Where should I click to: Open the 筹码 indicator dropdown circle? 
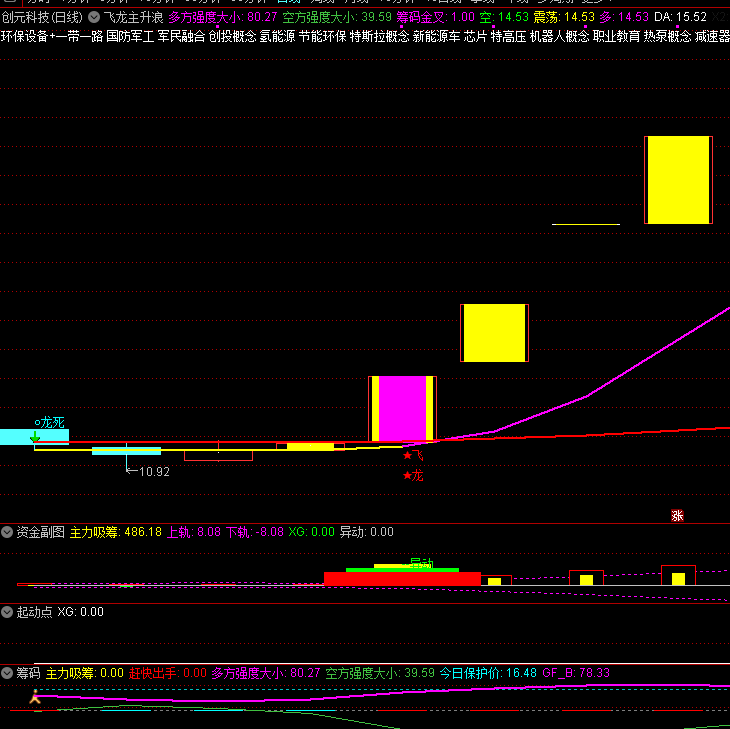click(7, 673)
